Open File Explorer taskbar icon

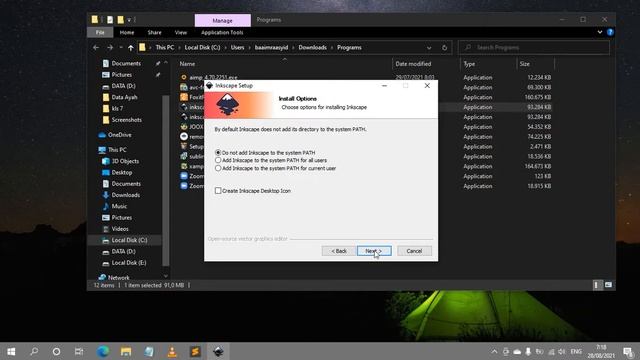(x=126, y=351)
